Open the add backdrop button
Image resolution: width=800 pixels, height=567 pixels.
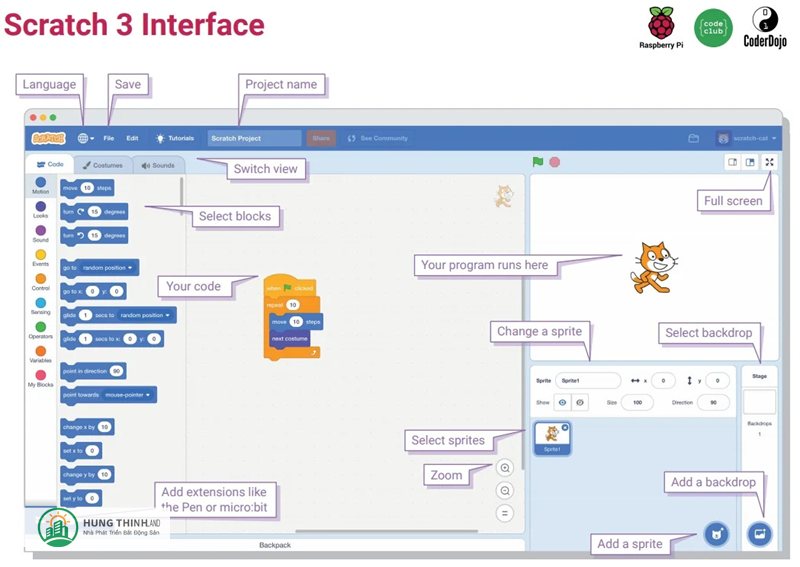pyautogui.click(x=759, y=534)
